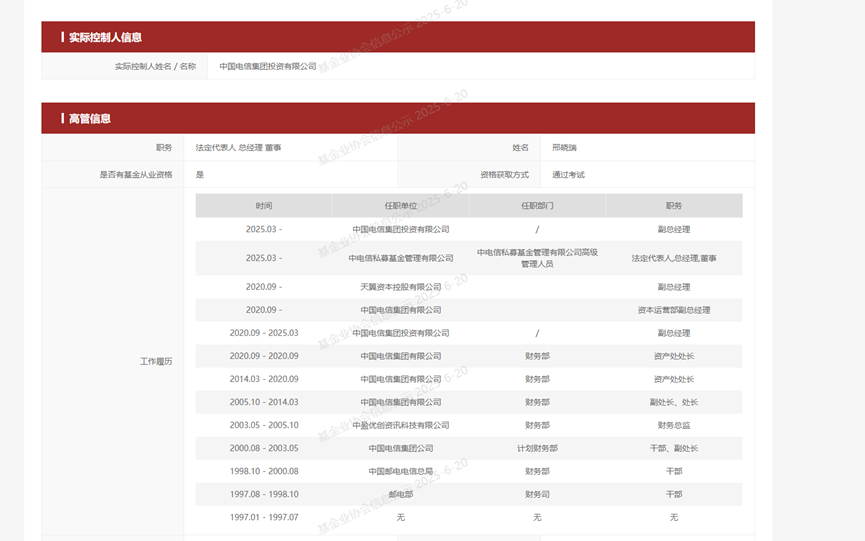Click the 时间 column header
Viewport: 865px width, 541px height.
[x=264, y=206]
